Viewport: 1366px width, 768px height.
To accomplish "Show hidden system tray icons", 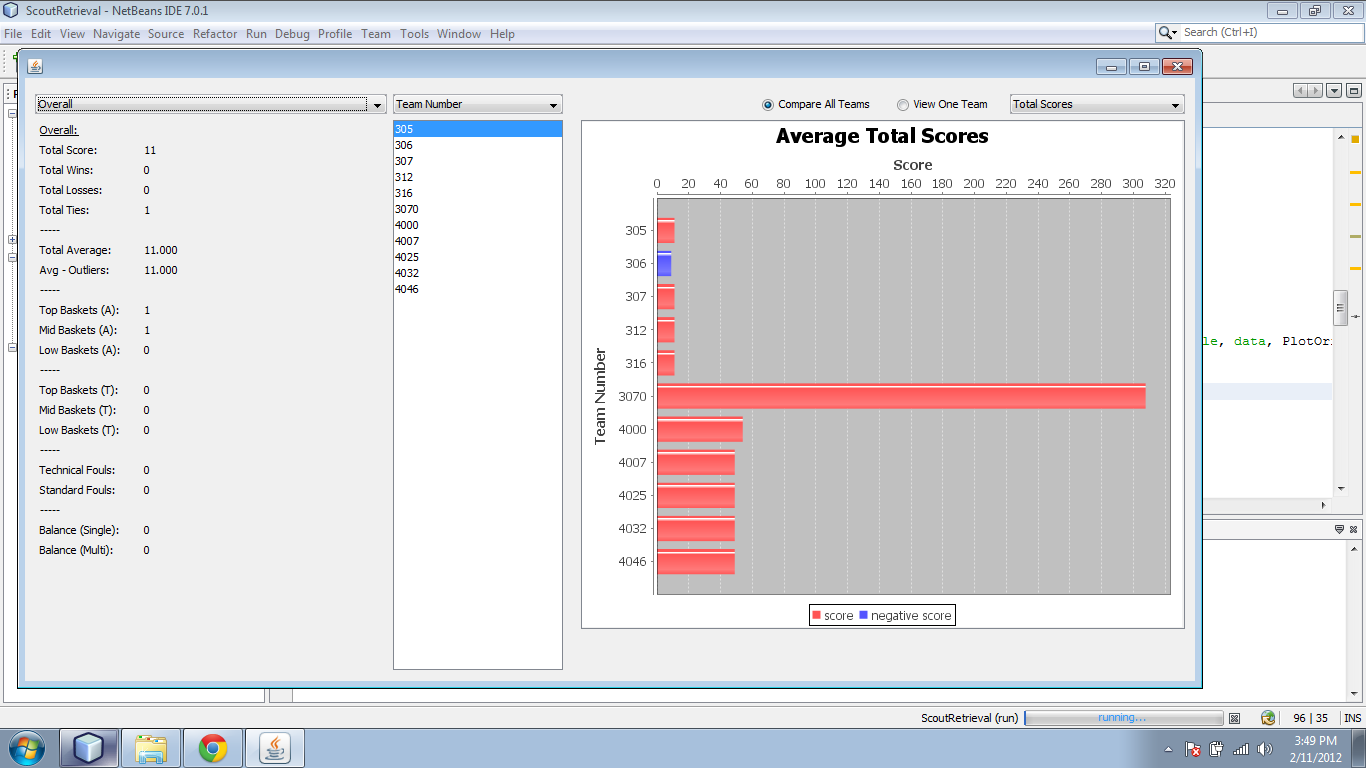I will [x=1169, y=749].
